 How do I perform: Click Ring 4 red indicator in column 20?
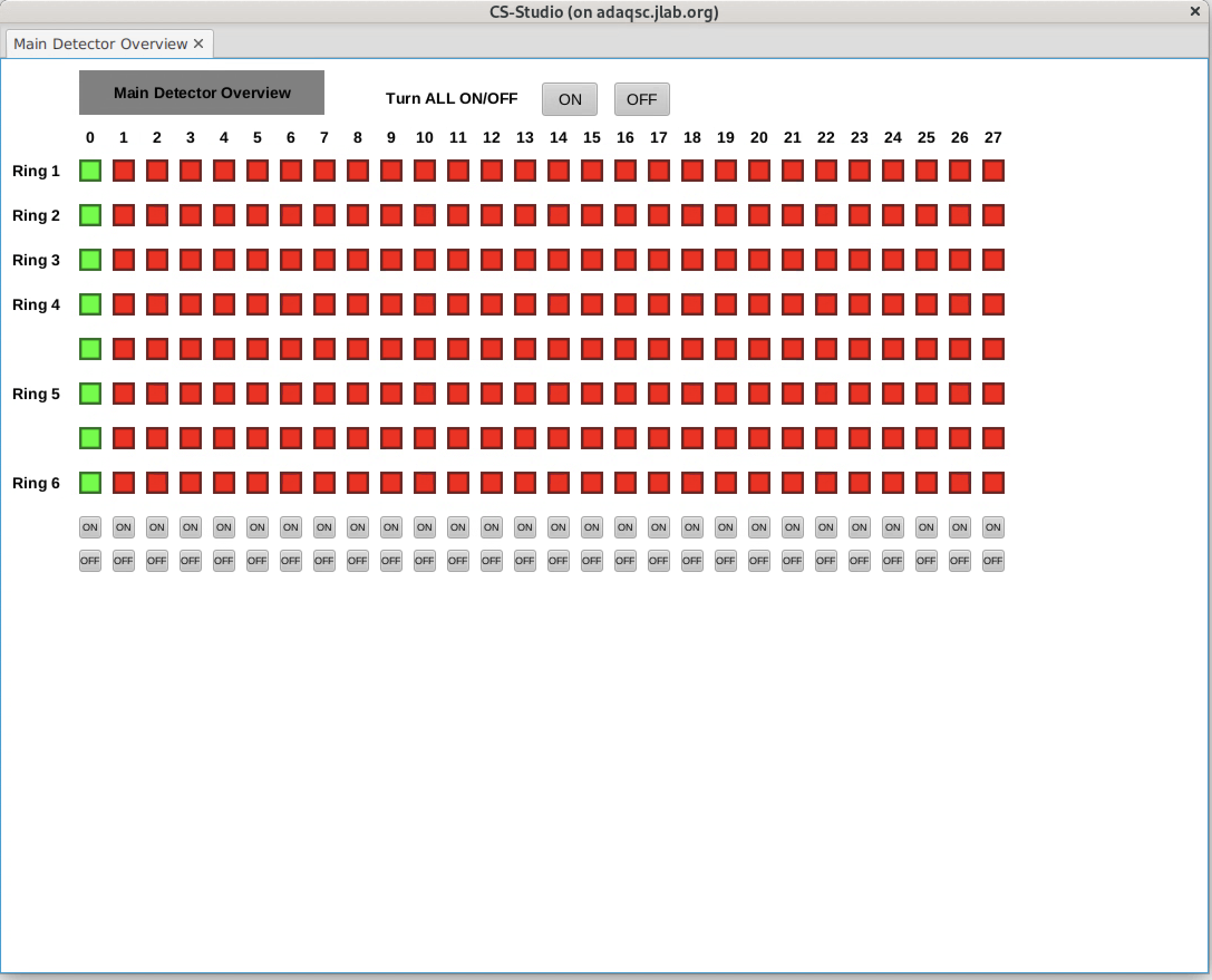(759, 304)
